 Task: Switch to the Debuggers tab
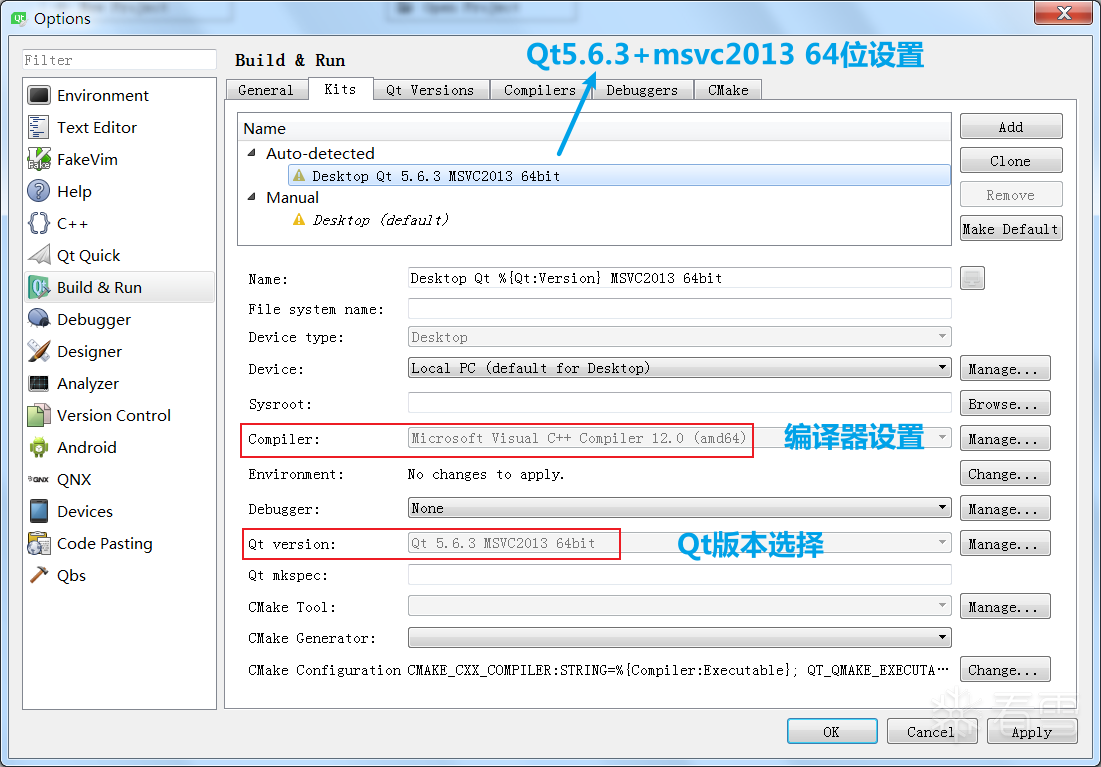pyautogui.click(x=642, y=90)
